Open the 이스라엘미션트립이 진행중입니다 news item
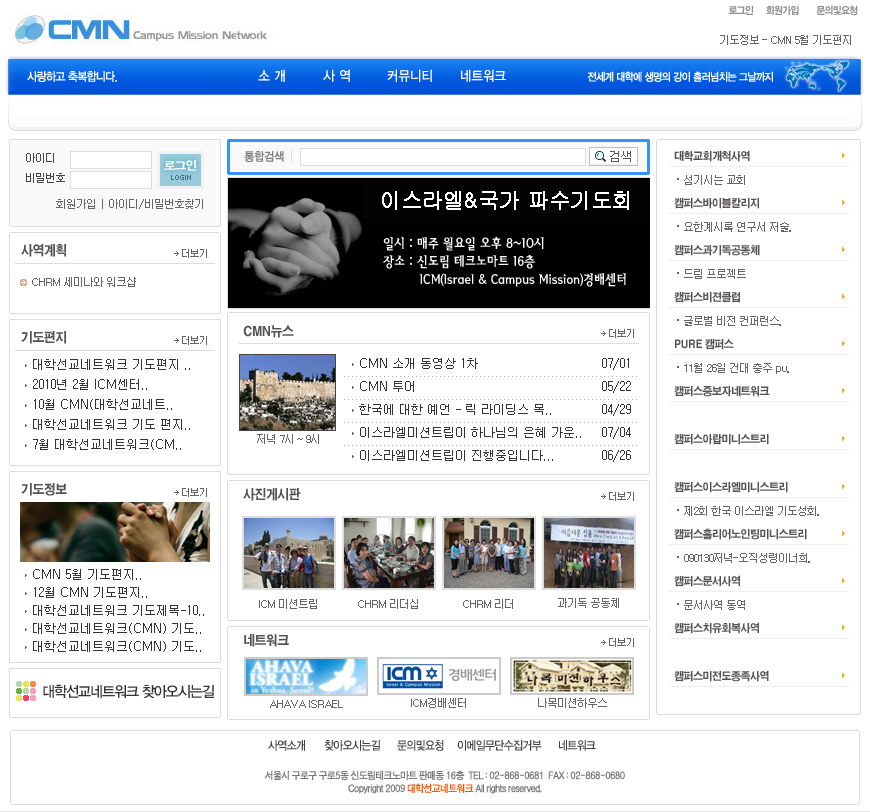Screen dimensions: 870x812 point(456,456)
